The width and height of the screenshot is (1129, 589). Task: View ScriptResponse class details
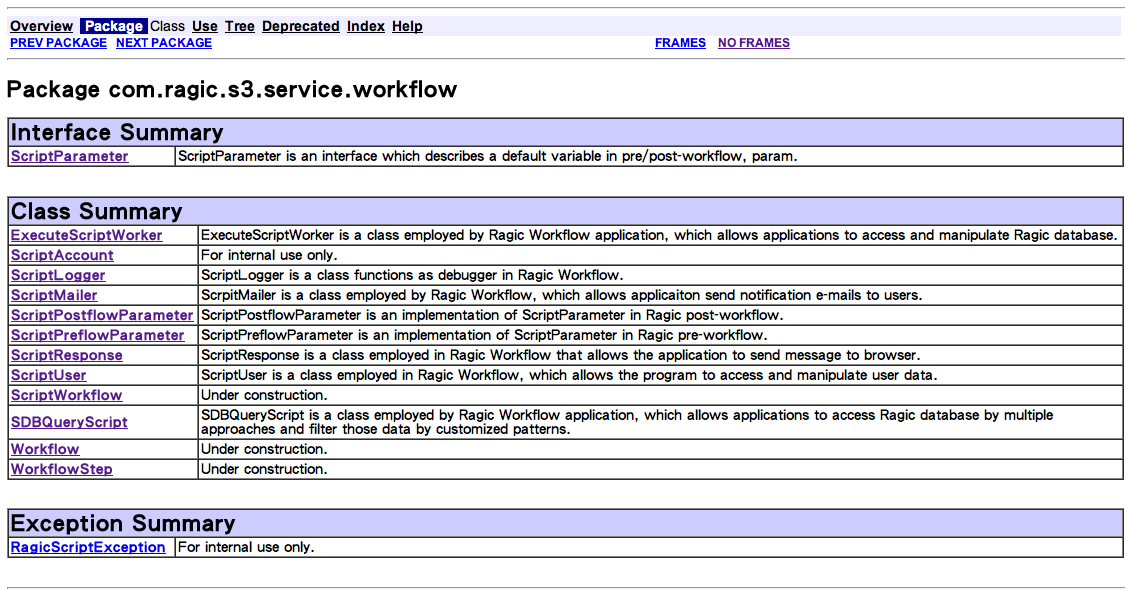point(67,355)
